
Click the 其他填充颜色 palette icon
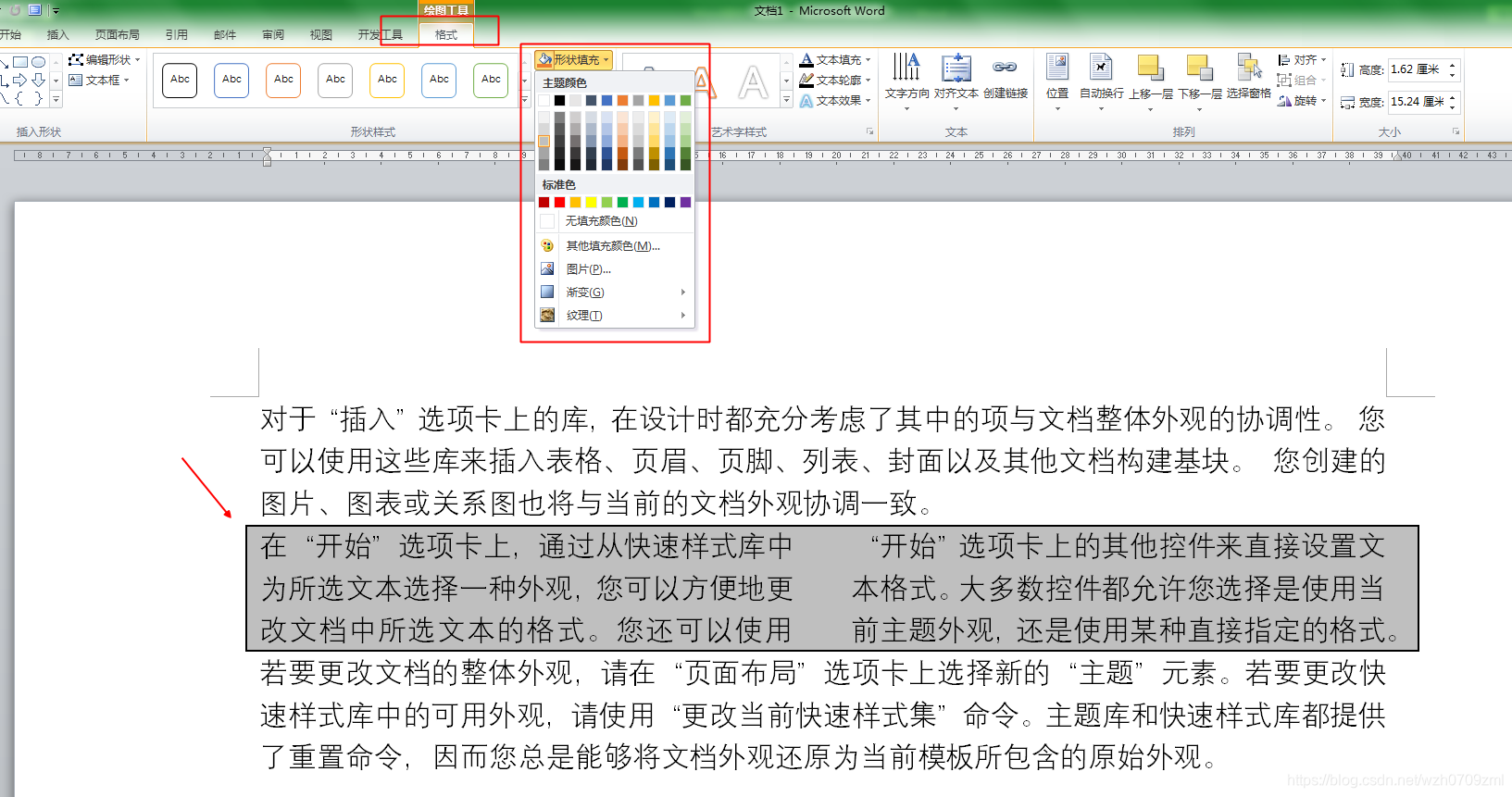[547, 245]
